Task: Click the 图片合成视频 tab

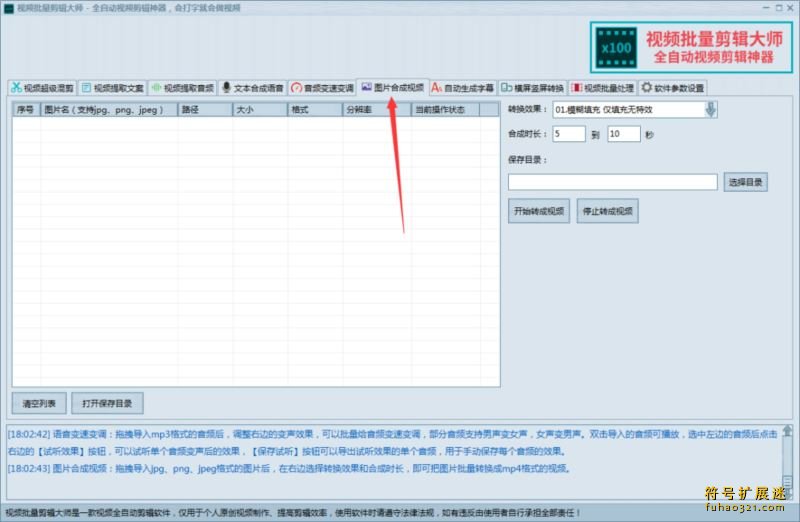Action: point(393,87)
